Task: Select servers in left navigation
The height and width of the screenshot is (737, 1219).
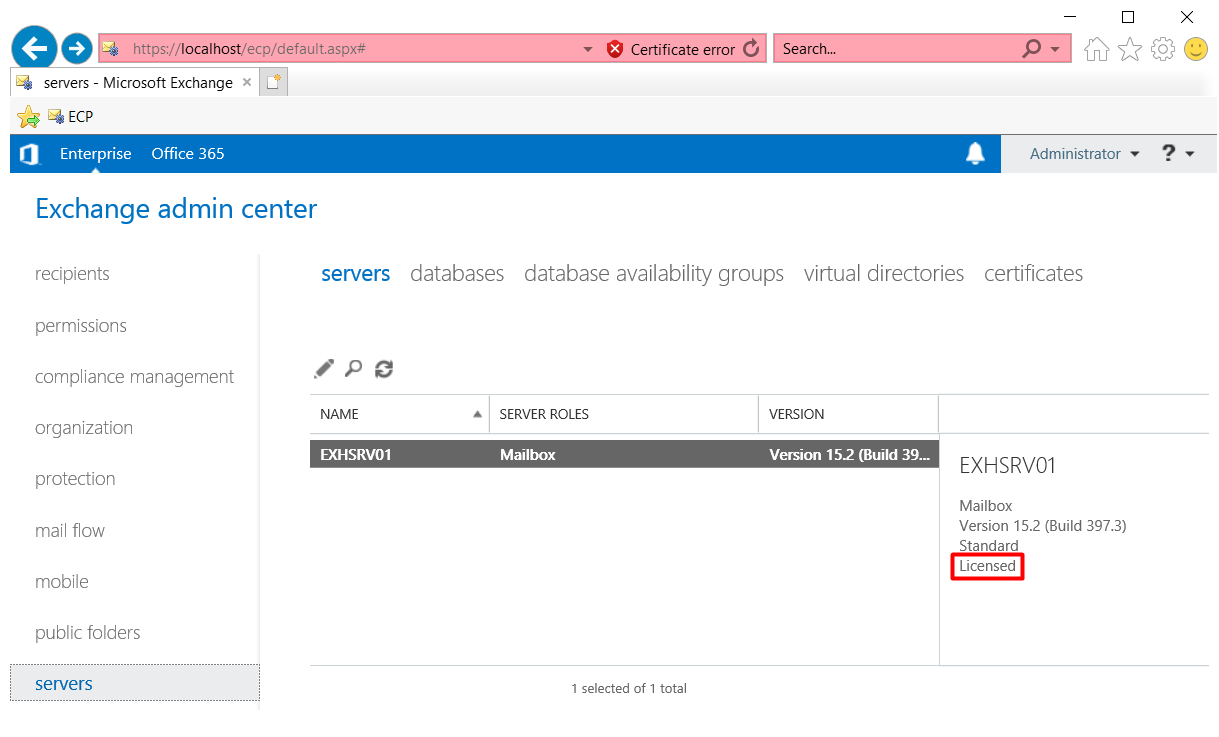Action: tap(134, 683)
